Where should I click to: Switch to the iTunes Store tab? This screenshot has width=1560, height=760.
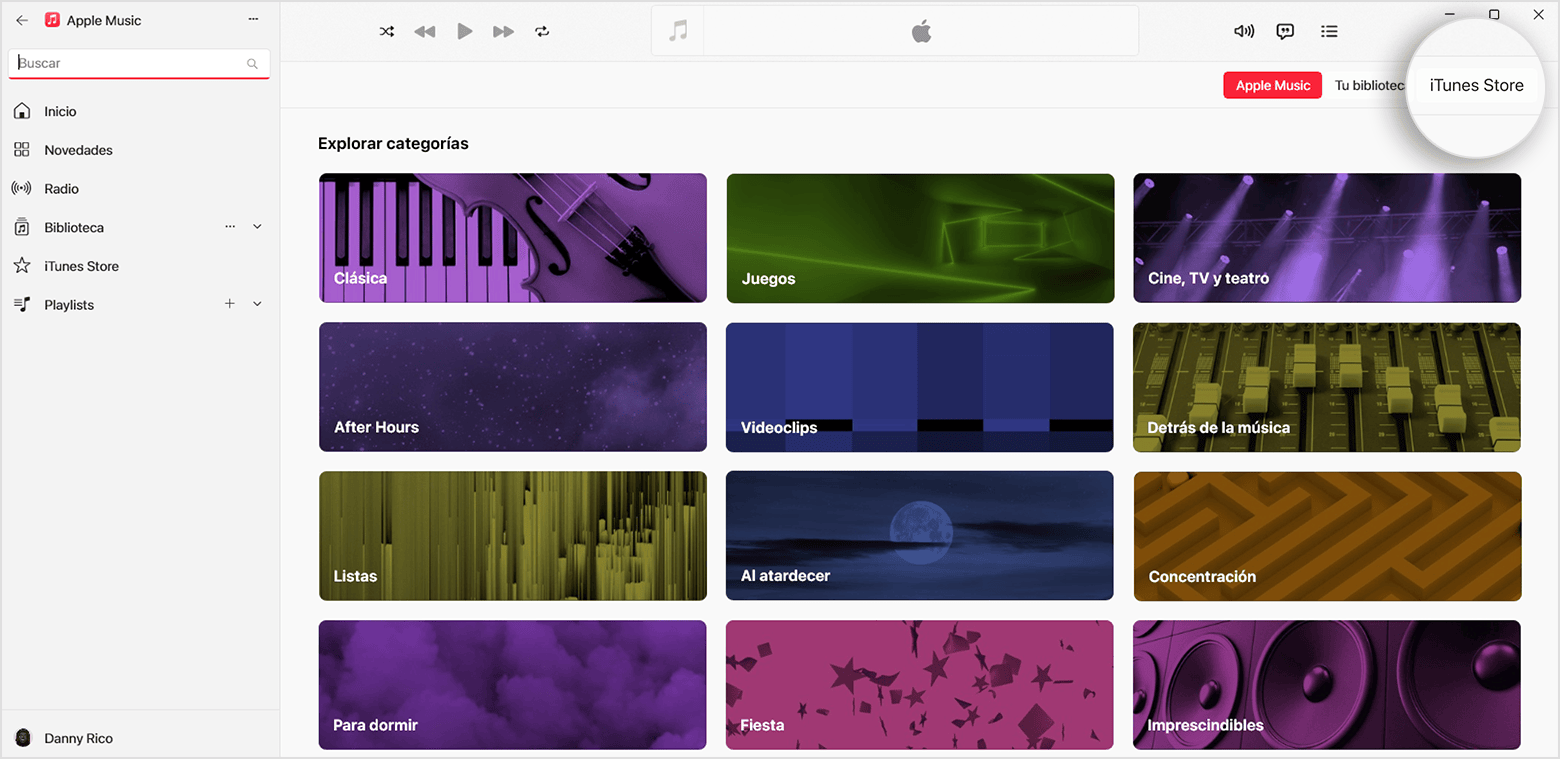pyautogui.click(x=1476, y=85)
